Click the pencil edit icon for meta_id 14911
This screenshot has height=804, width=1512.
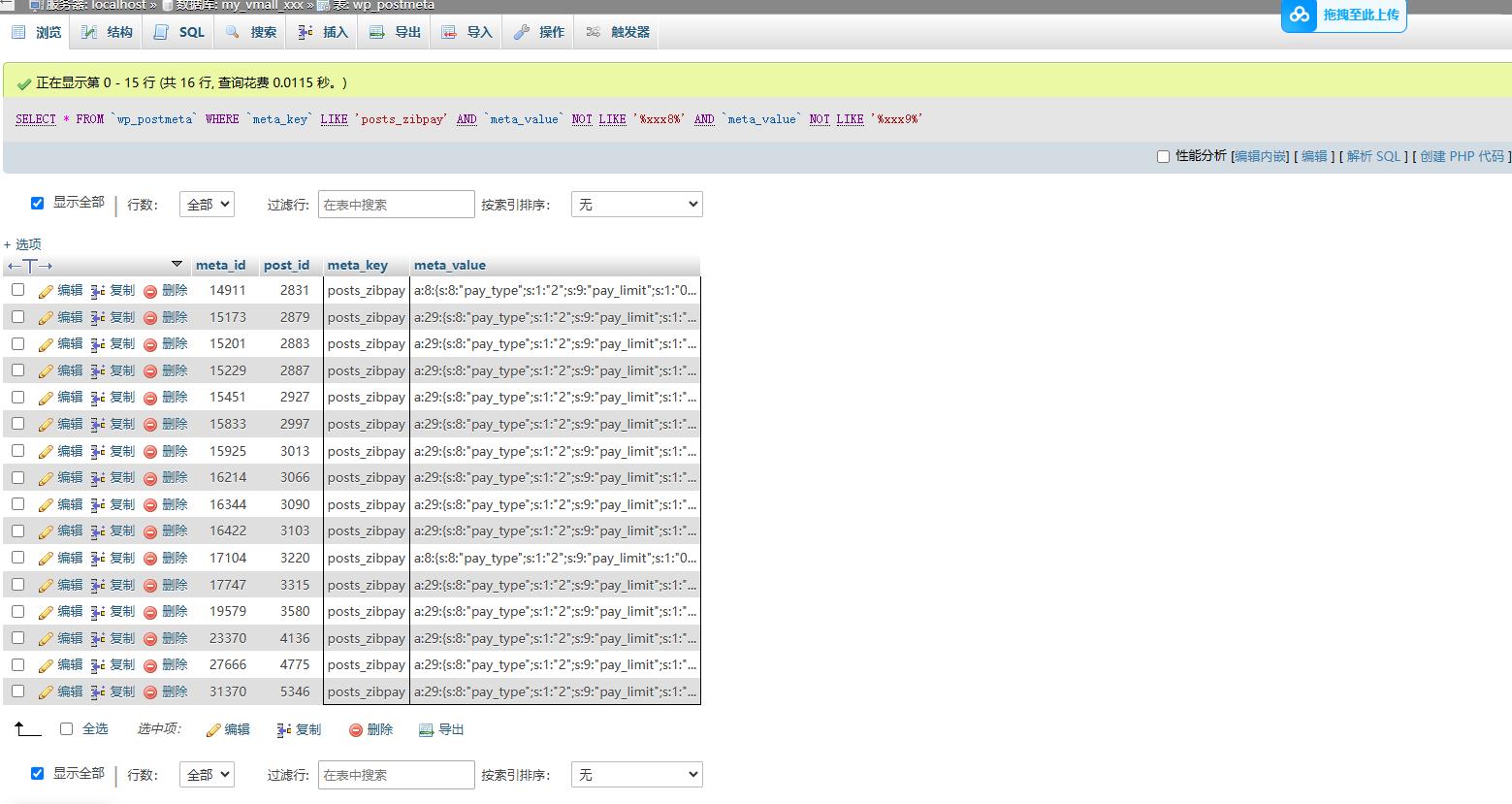click(x=46, y=291)
